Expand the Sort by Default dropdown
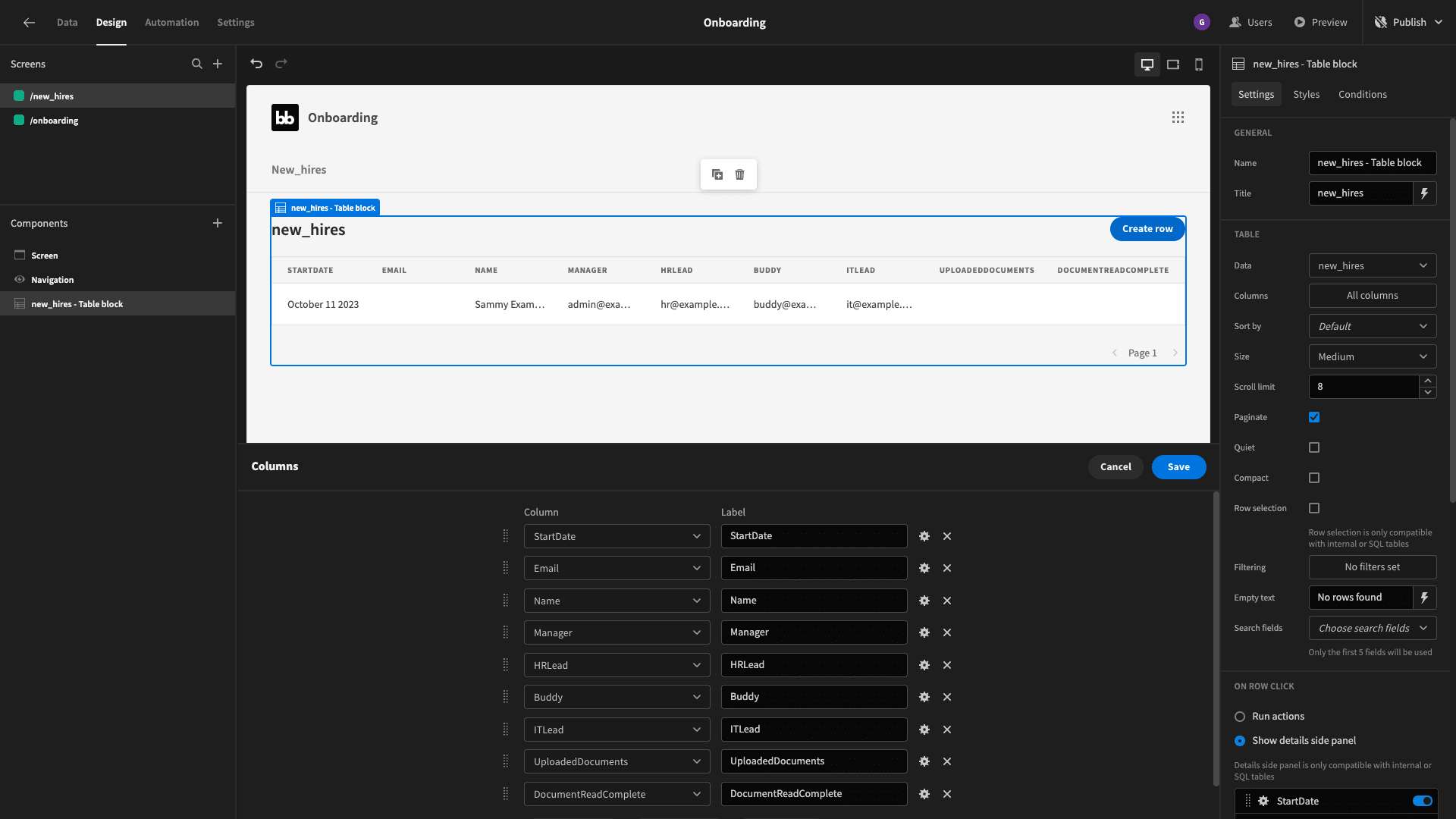The width and height of the screenshot is (1456, 819). coord(1373,326)
